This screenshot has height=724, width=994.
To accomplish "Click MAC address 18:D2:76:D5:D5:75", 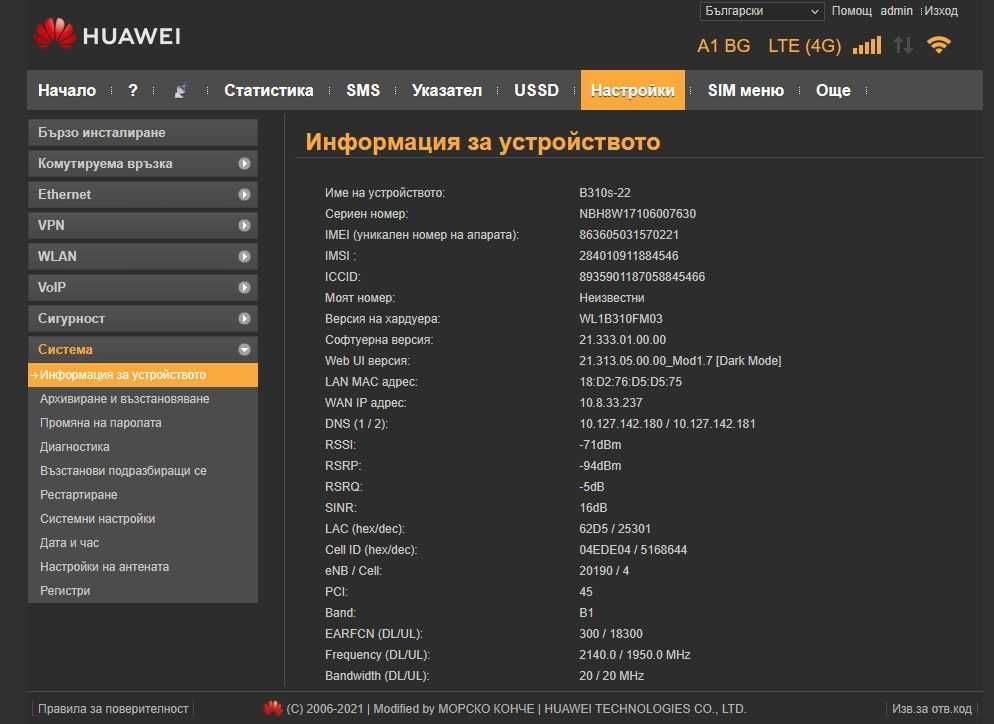I will [631, 382].
